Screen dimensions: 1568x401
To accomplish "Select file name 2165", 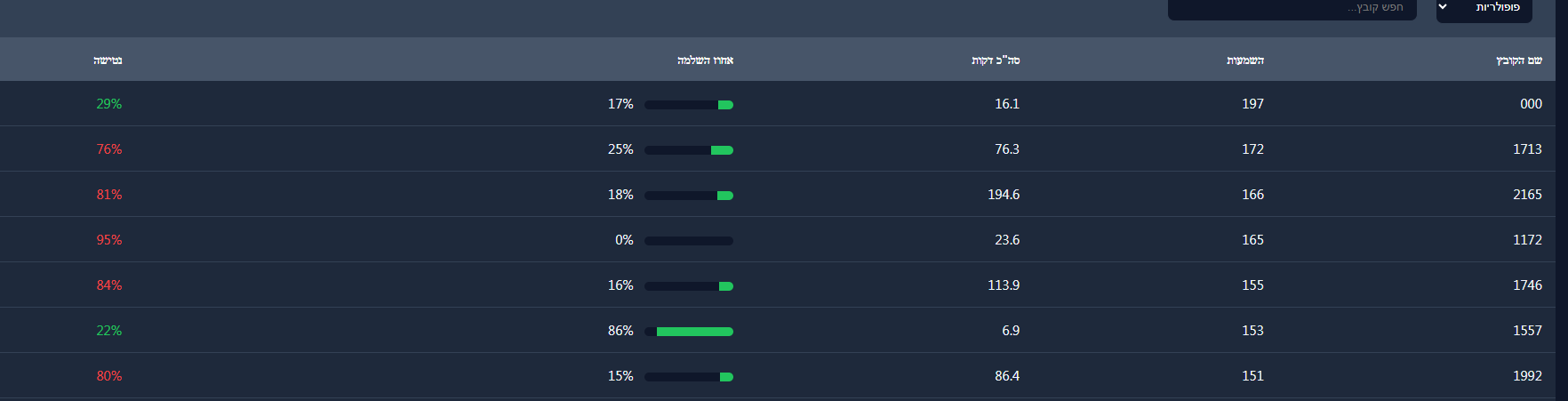I will pos(1527,195).
